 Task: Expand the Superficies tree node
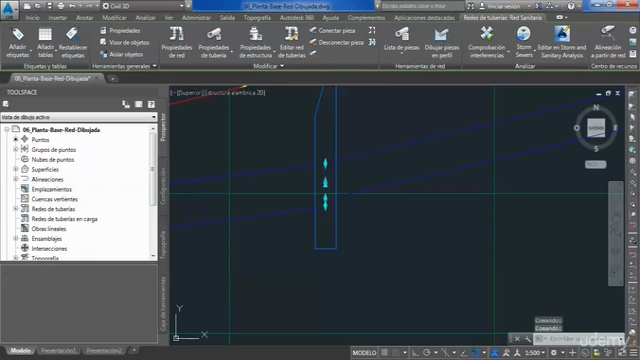click(x=16, y=169)
